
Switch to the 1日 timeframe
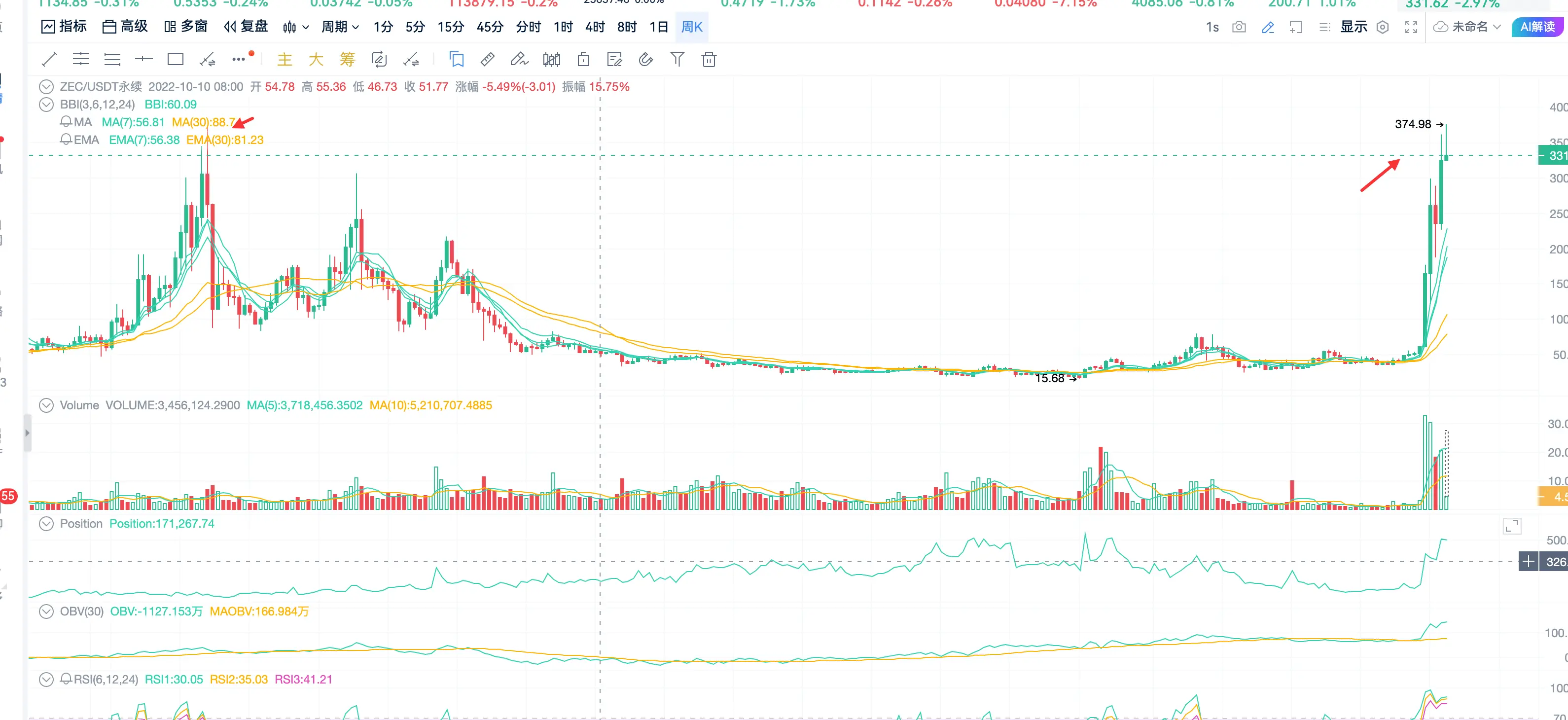pyautogui.click(x=659, y=28)
